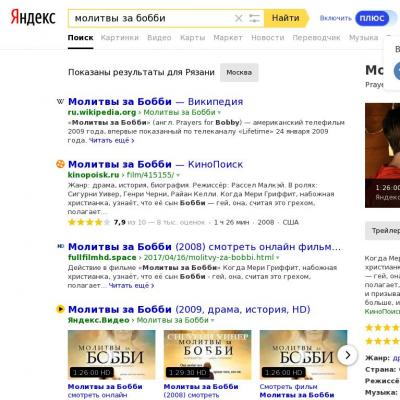Click the смотреть онлайн caption under the first video
This screenshot has height=400, width=400.
[x=97, y=395]
